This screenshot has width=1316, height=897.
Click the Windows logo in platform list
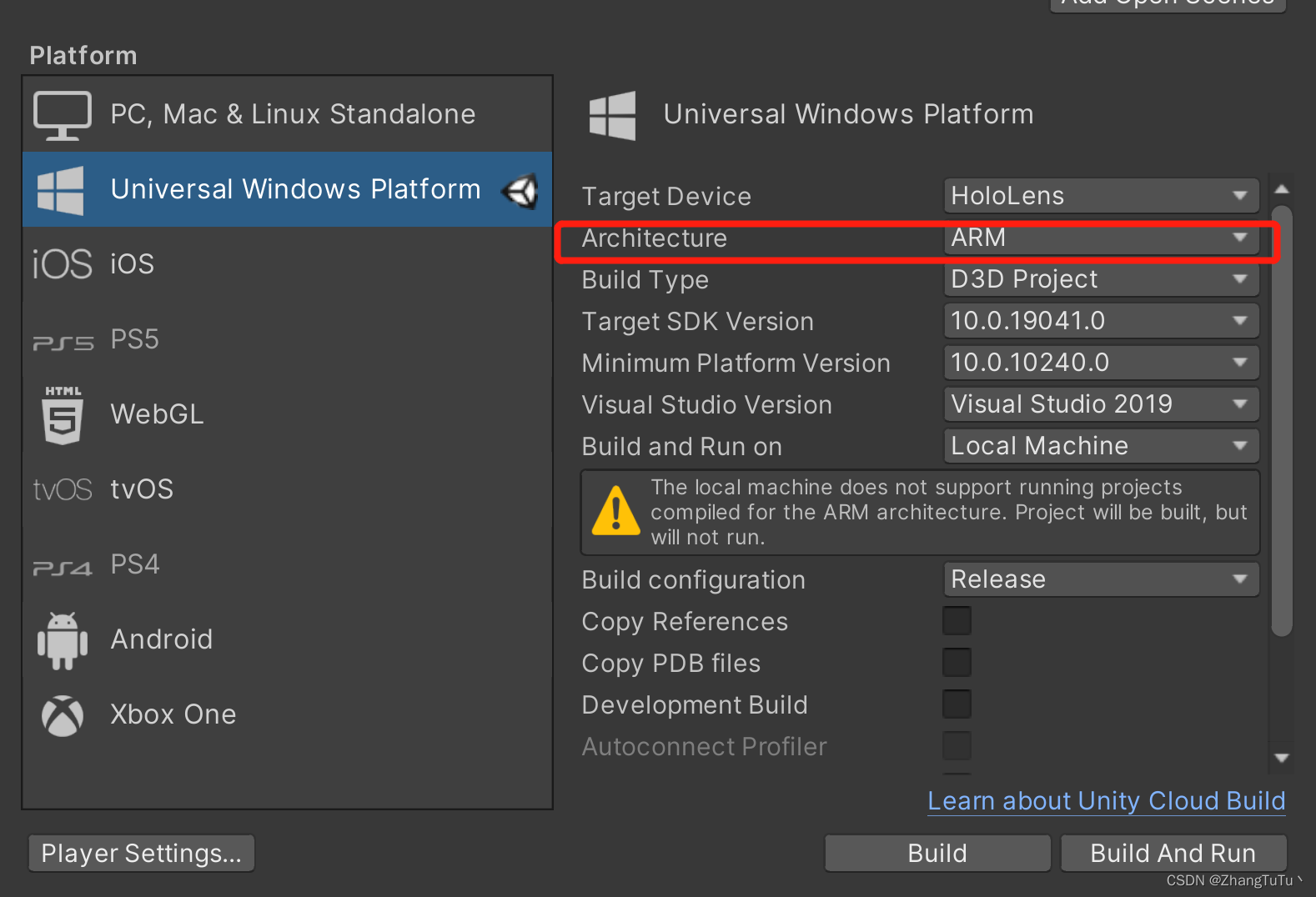pyautogui.click(x=61, y=190)
